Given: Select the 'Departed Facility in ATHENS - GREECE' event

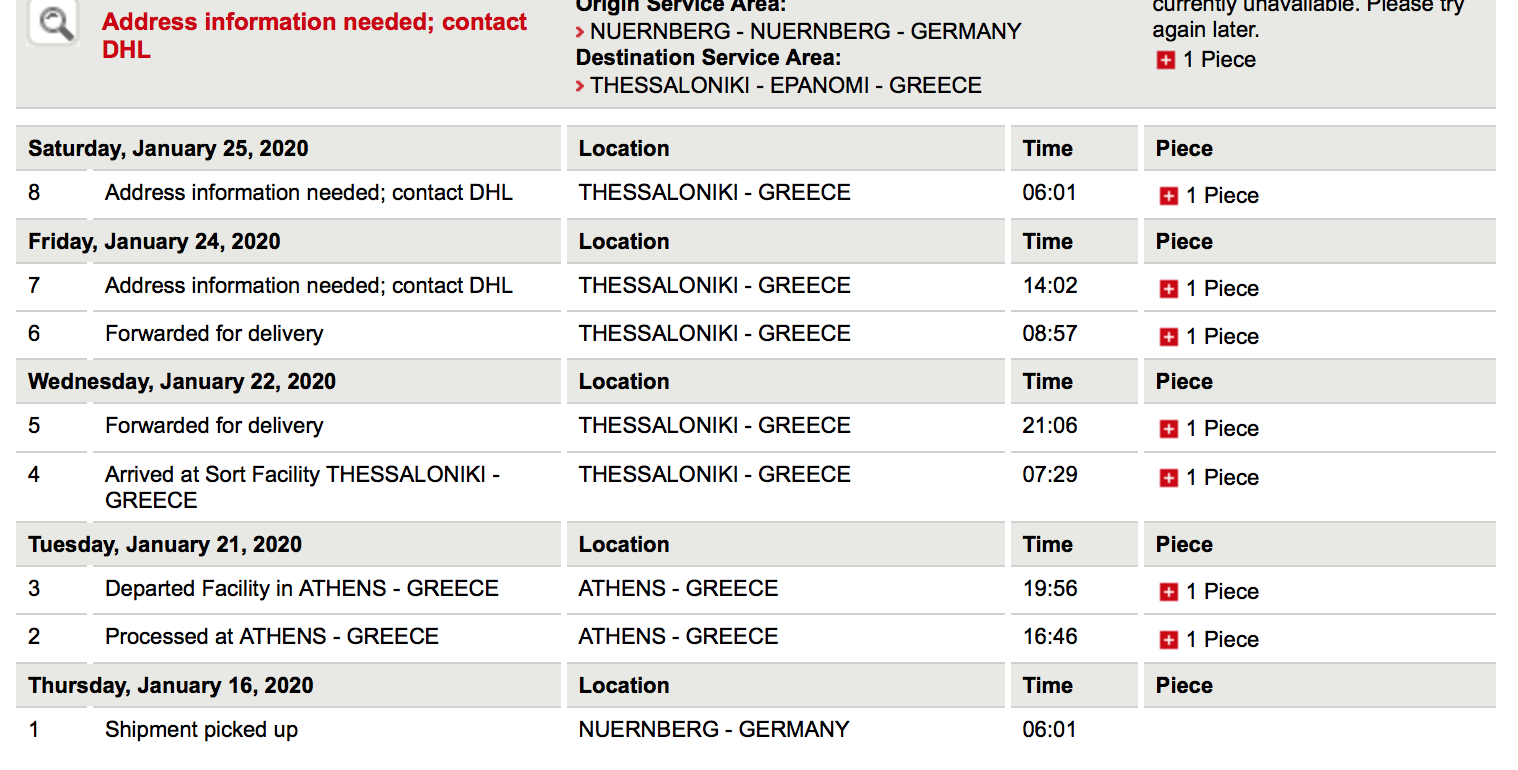Looking at the screenshot, I should click(301, 588).
